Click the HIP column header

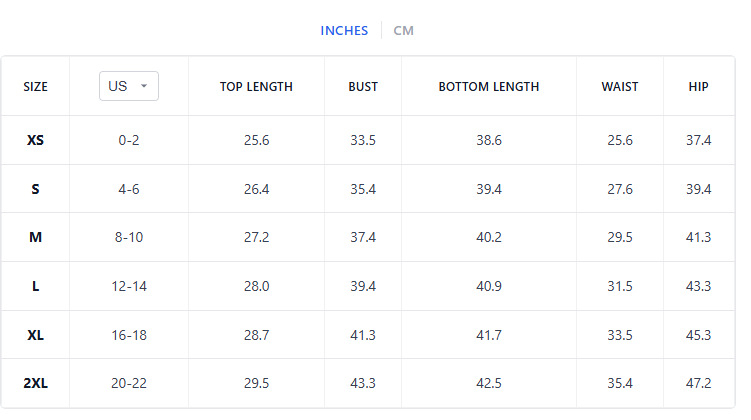tap(698, 87)
